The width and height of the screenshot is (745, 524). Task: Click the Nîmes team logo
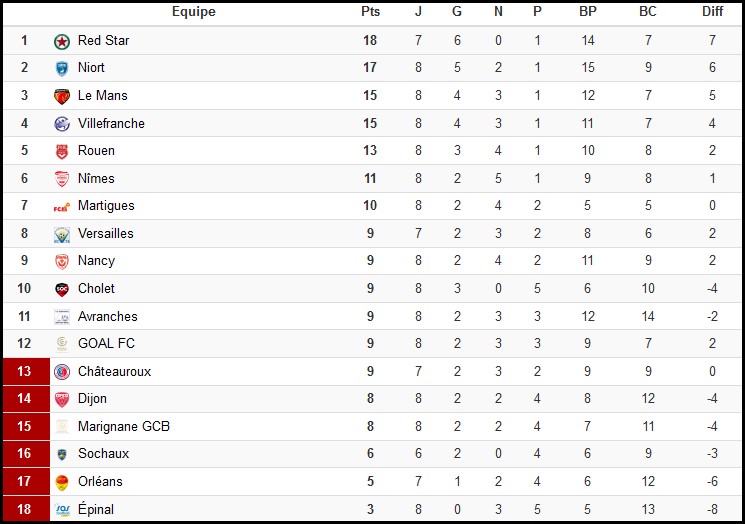[x=62, y=179]
